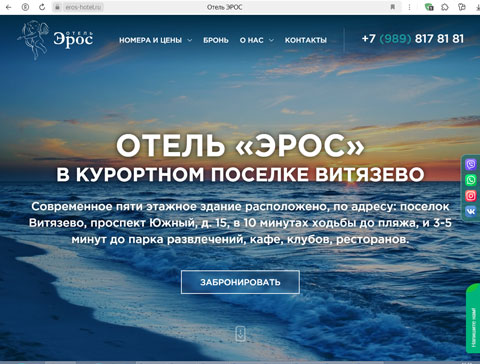Click the eros-hotel.ru address field
This screenshot has width=480, height=364.
click(83, 7)
